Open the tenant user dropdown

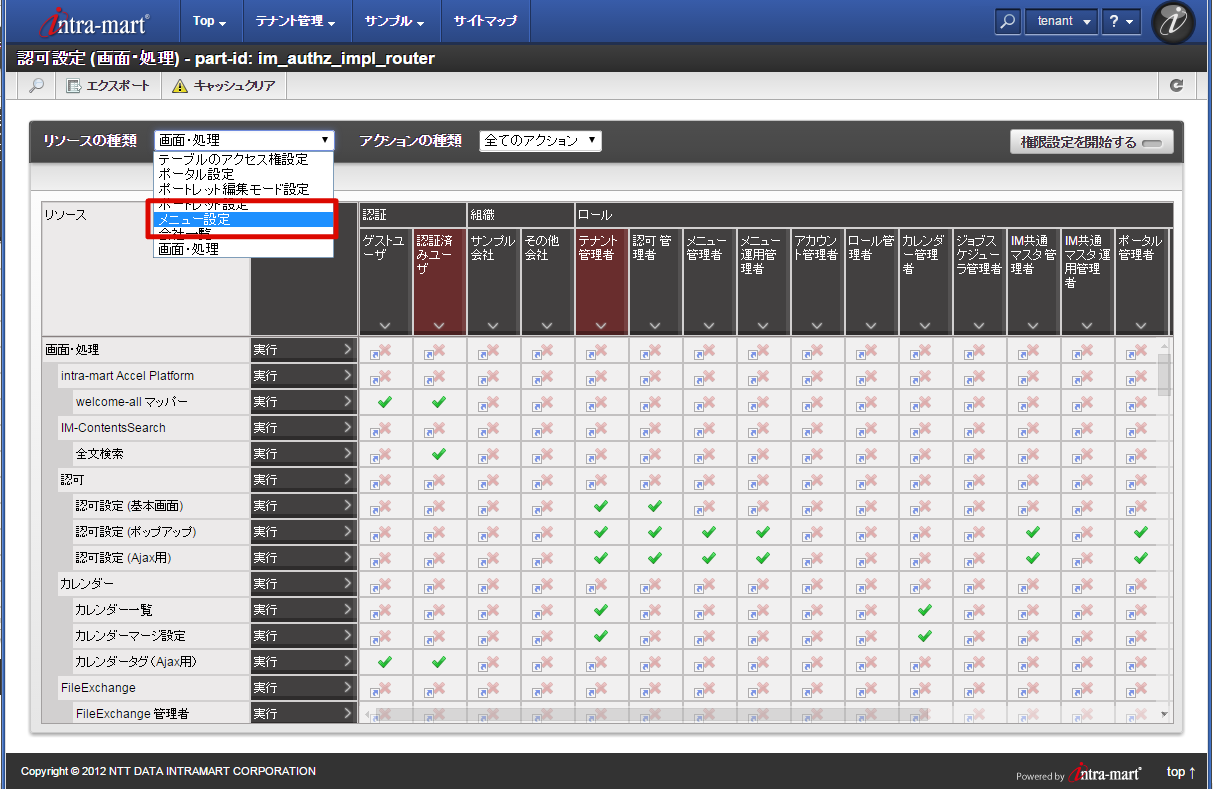(1061, 21)
